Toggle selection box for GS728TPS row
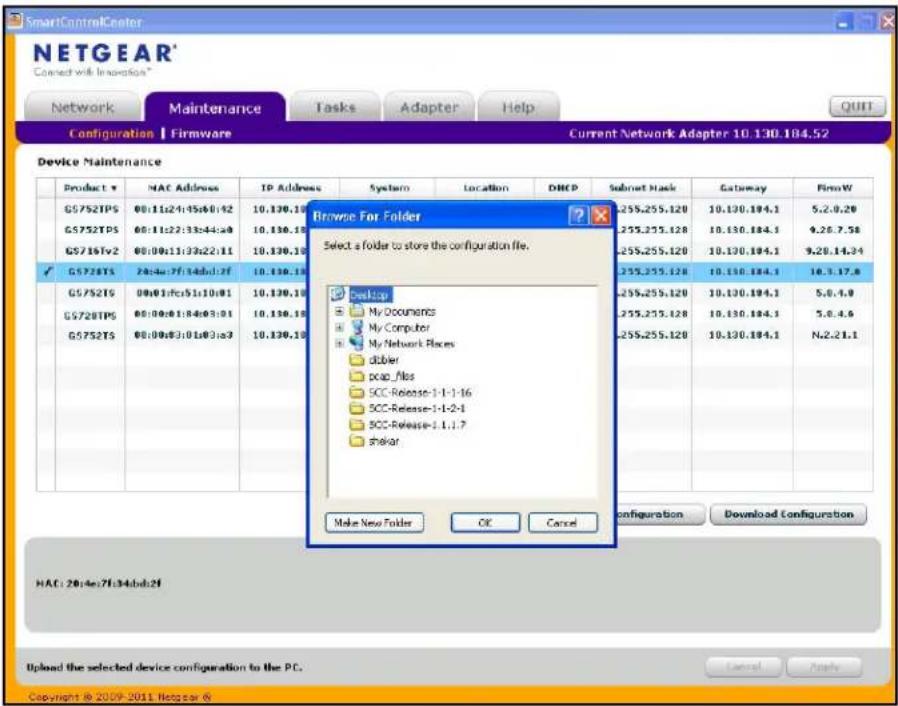This screenshot has width=898, height=706. point(46,314)
